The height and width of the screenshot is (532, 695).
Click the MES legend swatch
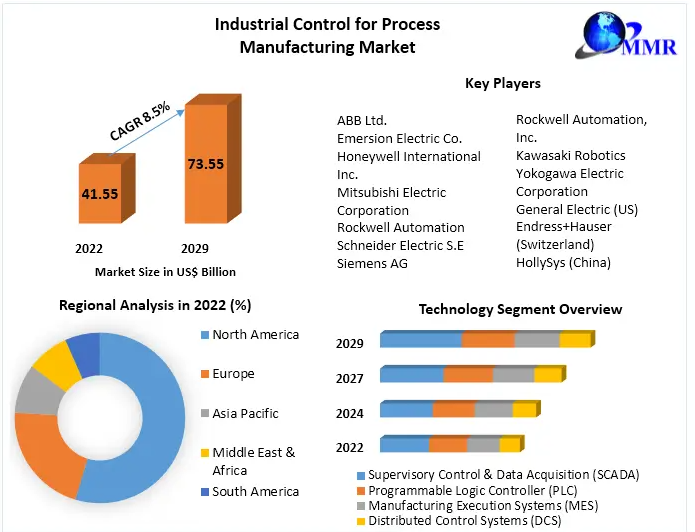361,506
